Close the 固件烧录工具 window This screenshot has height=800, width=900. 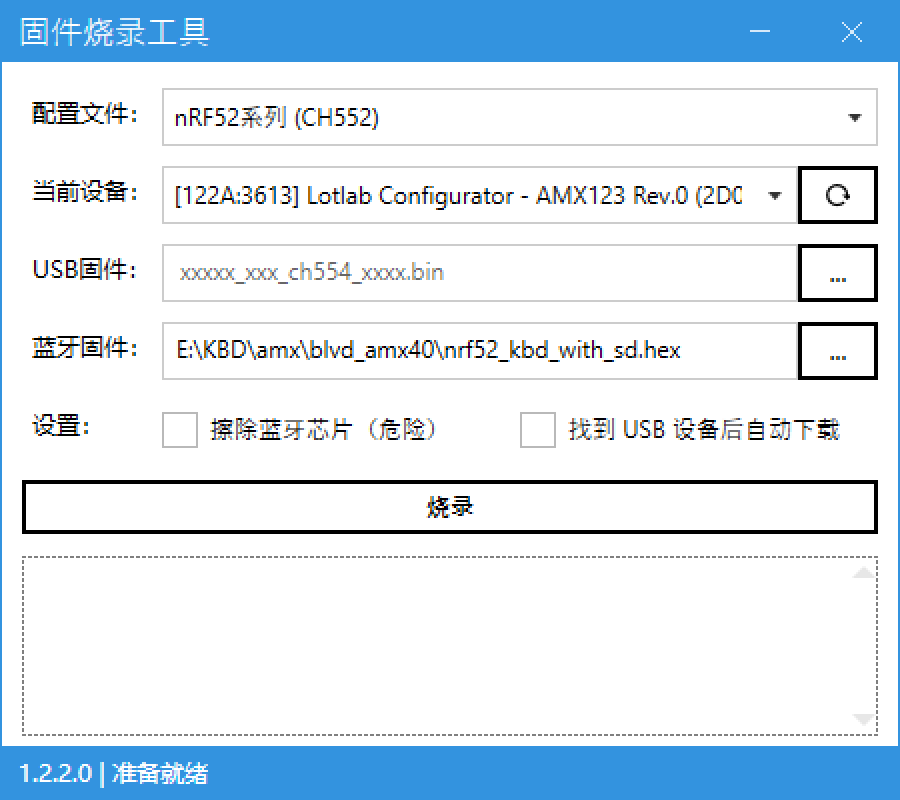(852, 32)
